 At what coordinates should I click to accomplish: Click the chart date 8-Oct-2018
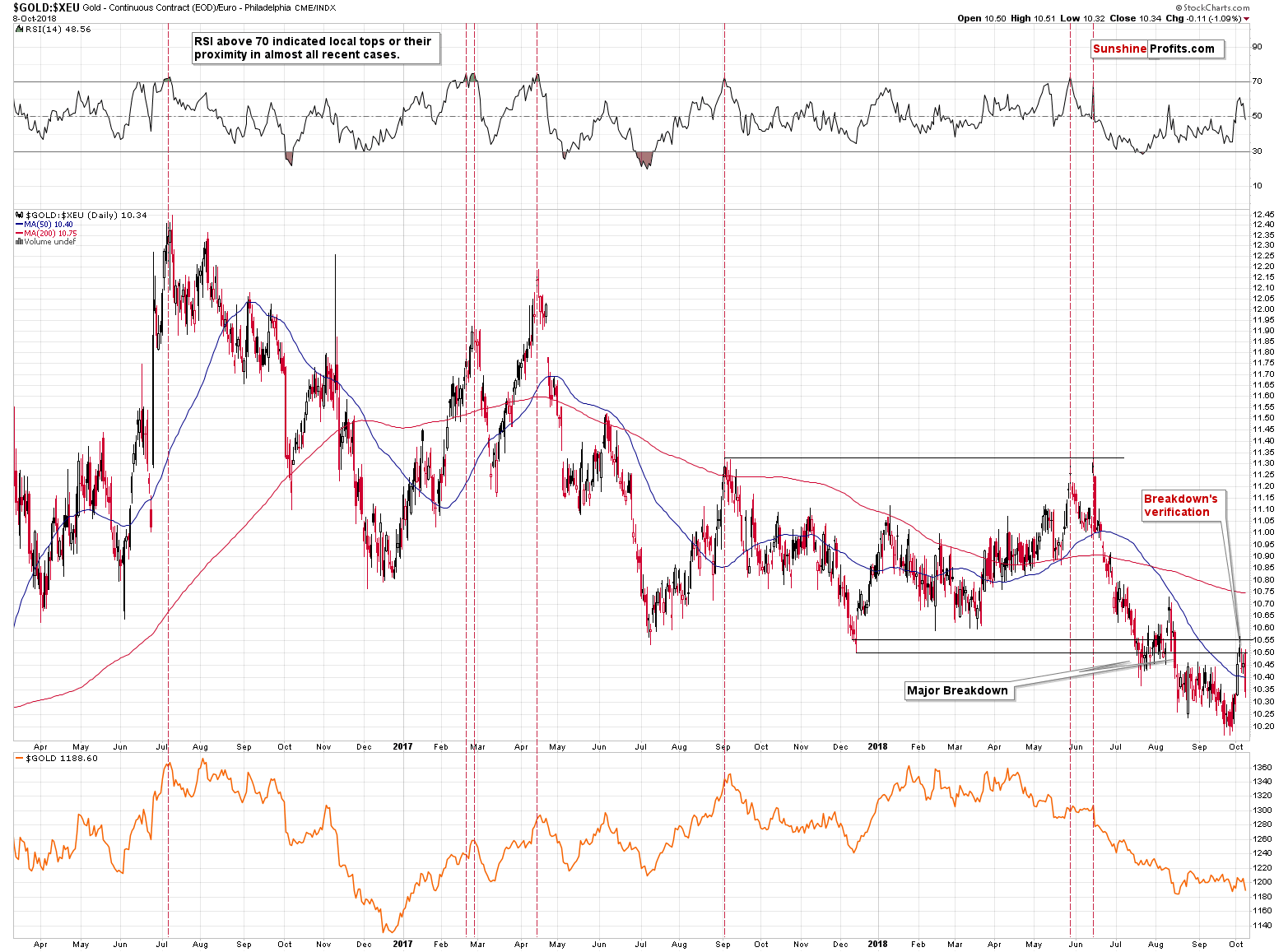tap(35, 18)
